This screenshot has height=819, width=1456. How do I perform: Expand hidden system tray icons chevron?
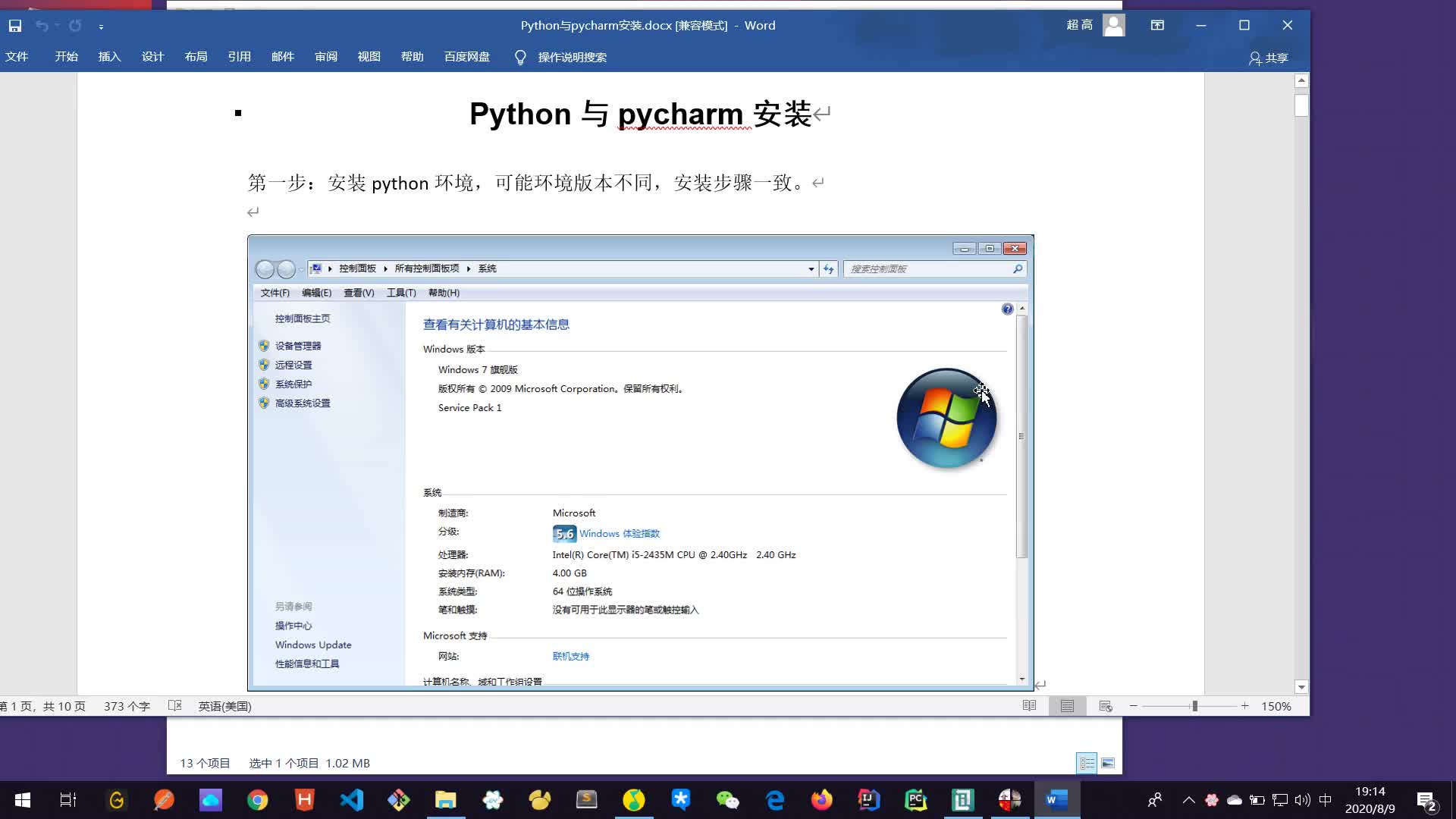(1188, 800)
